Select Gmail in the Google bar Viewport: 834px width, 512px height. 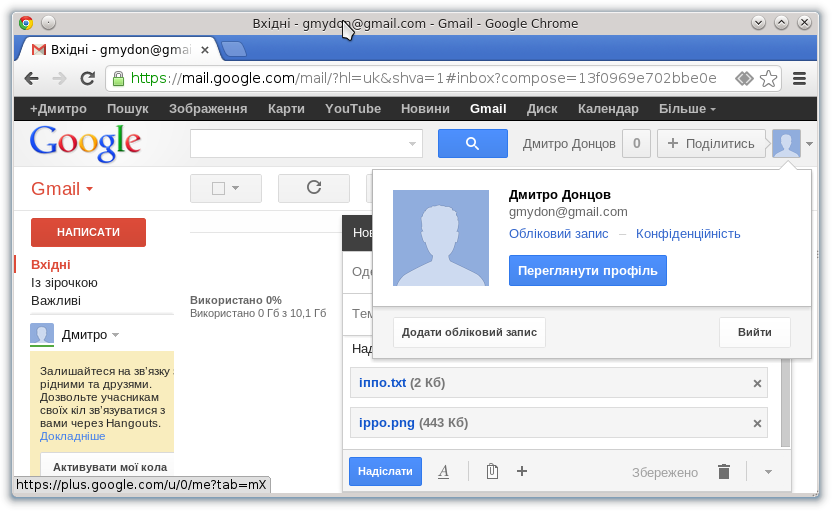coord(488,109)
